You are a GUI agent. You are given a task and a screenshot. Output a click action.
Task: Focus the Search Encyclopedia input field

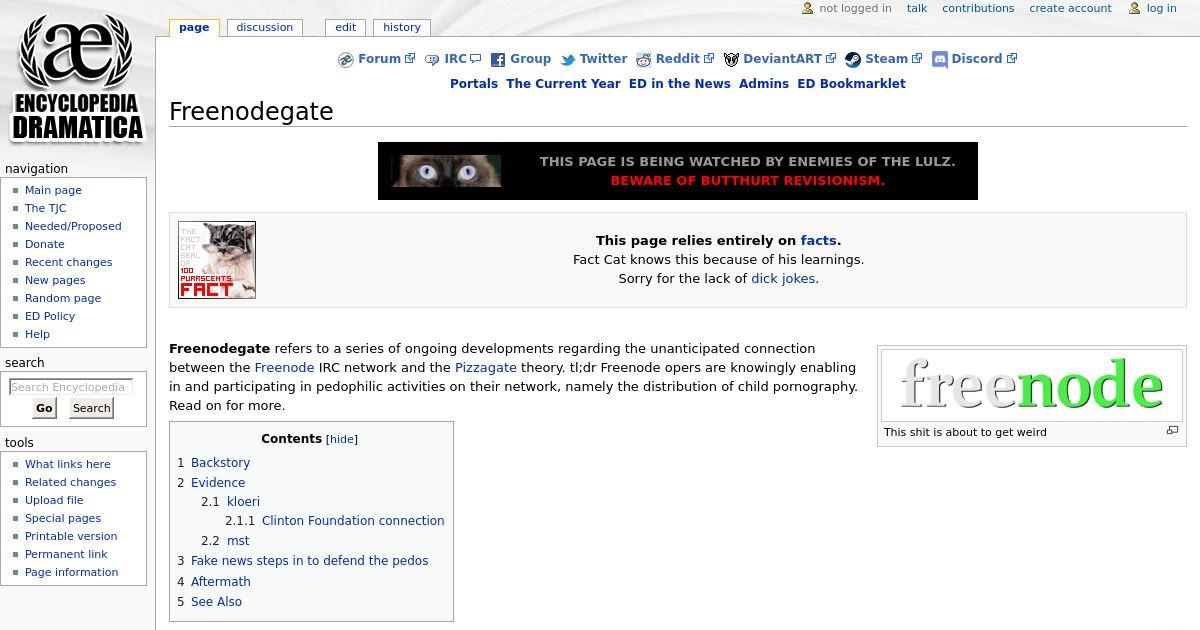coord(71,387)
